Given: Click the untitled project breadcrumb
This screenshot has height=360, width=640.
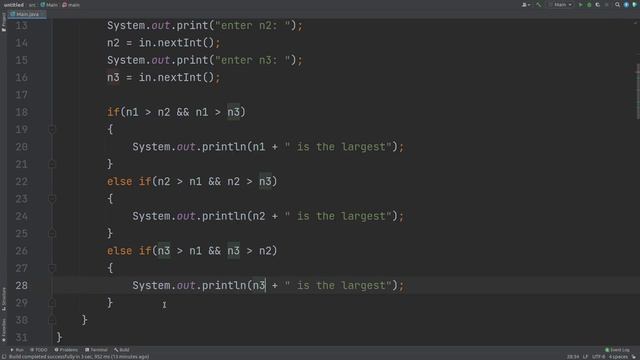Looking at the screenshot, I should [x=13, y=5].
